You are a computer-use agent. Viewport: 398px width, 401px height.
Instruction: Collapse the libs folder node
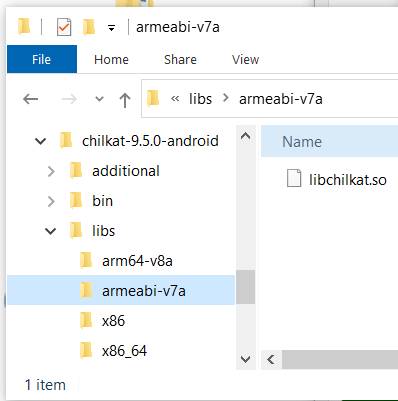[50, 231]
